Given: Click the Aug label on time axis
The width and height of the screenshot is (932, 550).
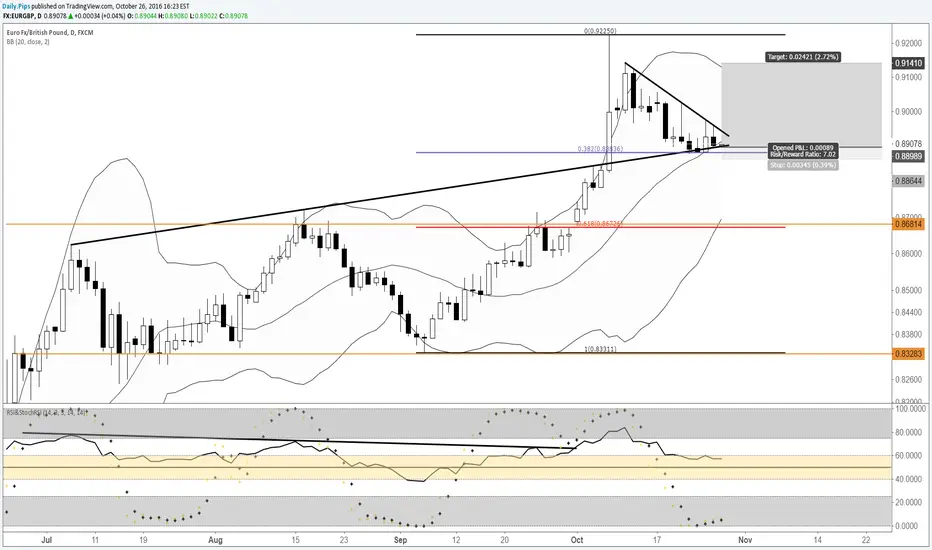Looking at the screenshot, I should coord(216,540).
